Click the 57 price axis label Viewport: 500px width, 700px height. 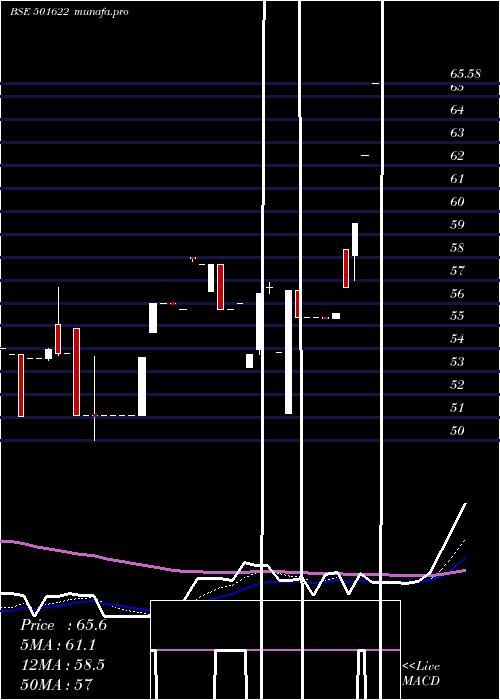(x=457, y=271)
